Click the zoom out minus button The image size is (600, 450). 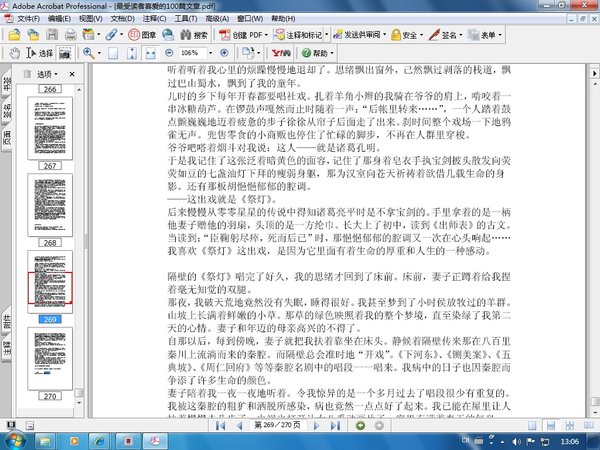169,53
